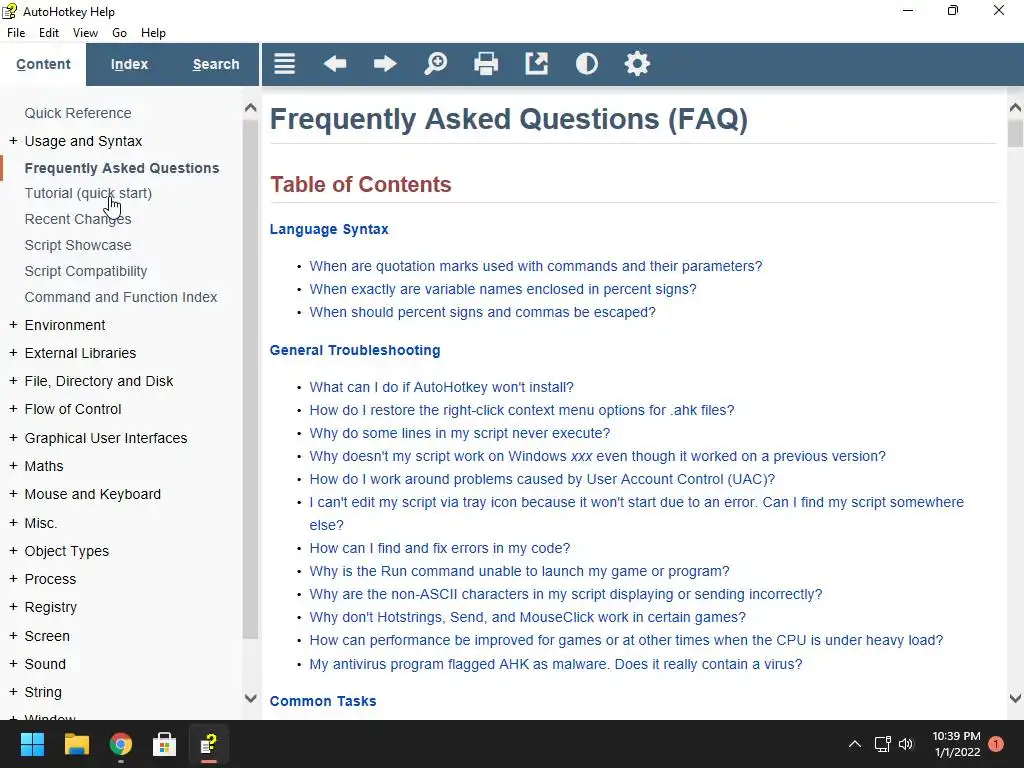Viewport: 1024px width, 768px height.
Task: Print the page with the printer icon
Action: point(486,64)
